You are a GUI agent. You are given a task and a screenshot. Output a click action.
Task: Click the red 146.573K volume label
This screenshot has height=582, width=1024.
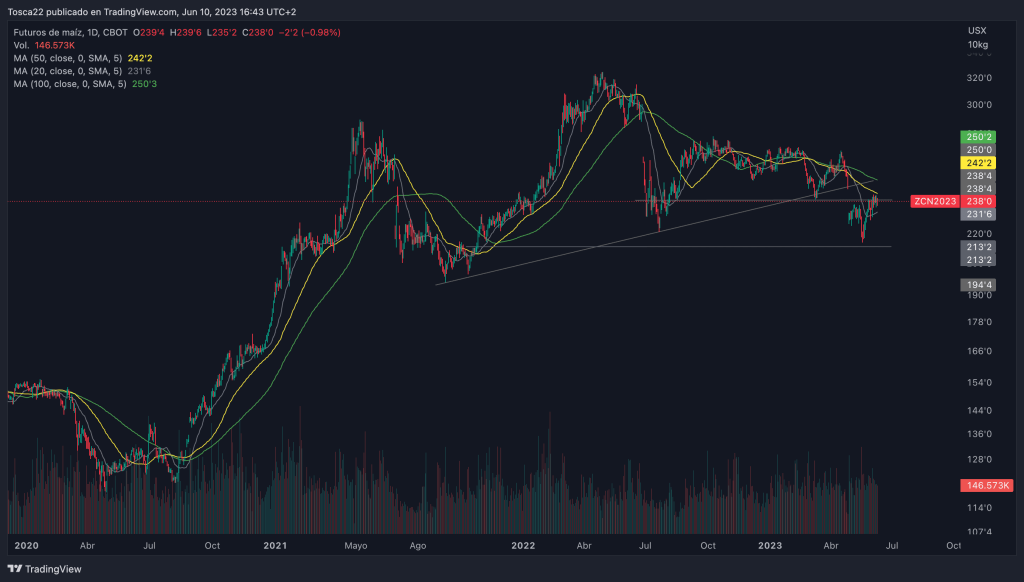[978, 484]
